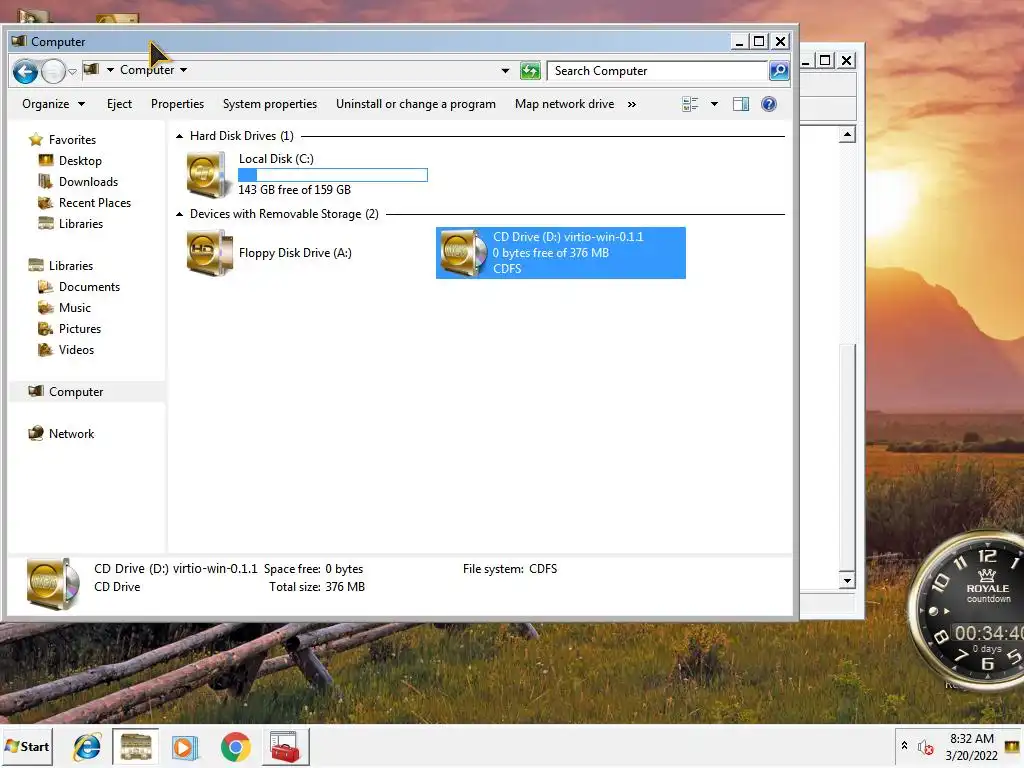Click the green Refresh button
The width and height of the screenshot is (1024, 768).
click(x=530, y=71)
